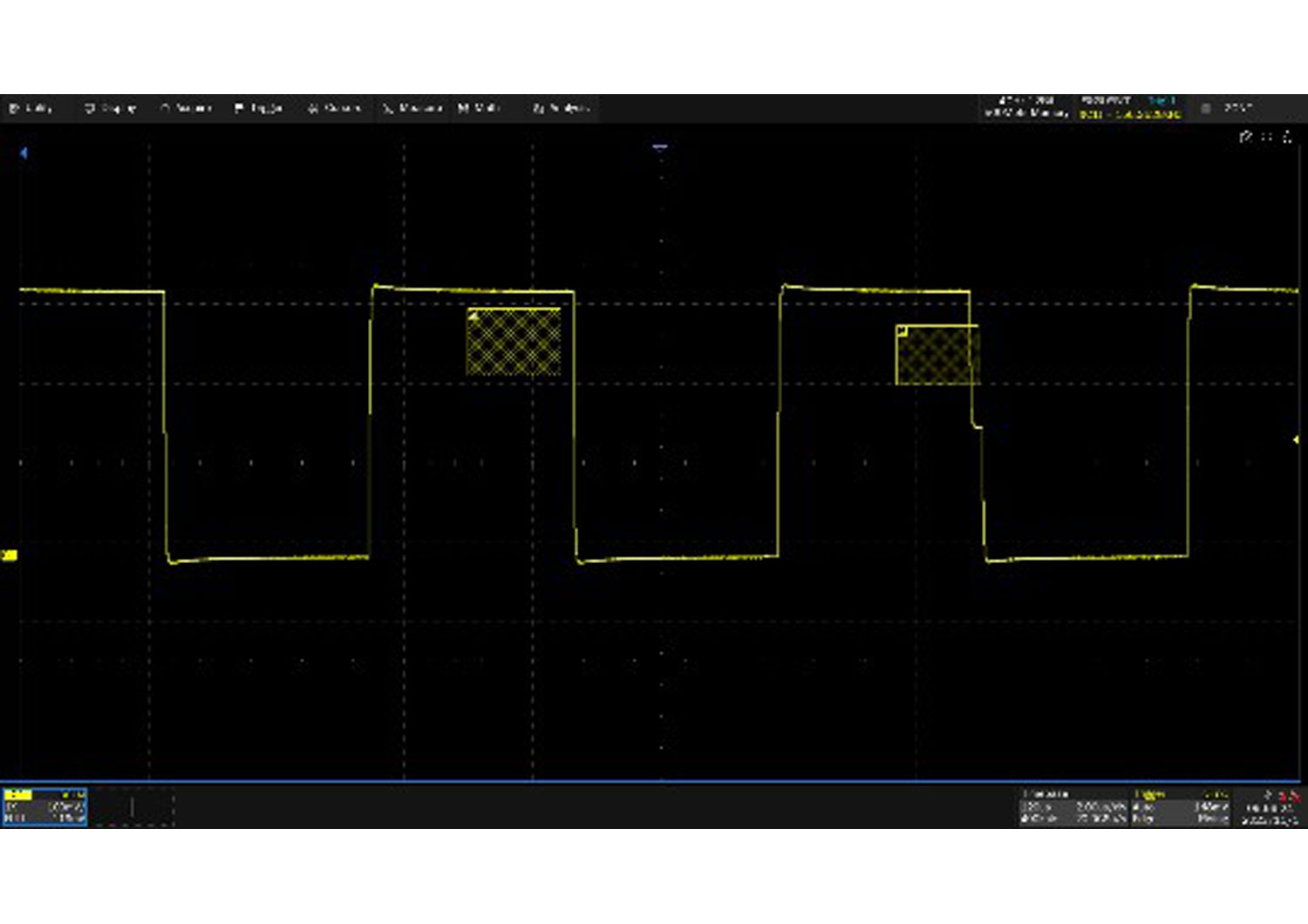Open the Timebase settings box
The image size is (1308, 924).
pyautogui.click(x=1074, y=807)
